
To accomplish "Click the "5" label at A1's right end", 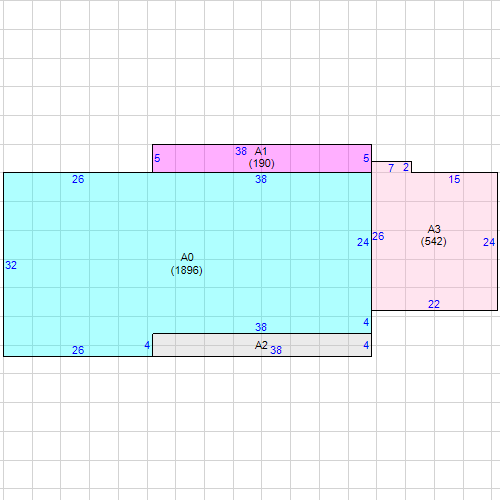I will click(366, 158).
